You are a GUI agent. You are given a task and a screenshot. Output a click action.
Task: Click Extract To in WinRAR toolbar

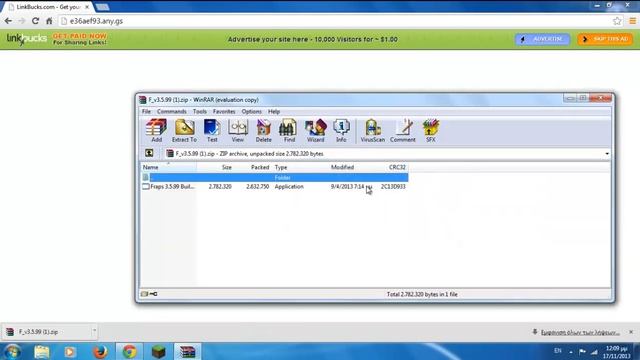184,131
